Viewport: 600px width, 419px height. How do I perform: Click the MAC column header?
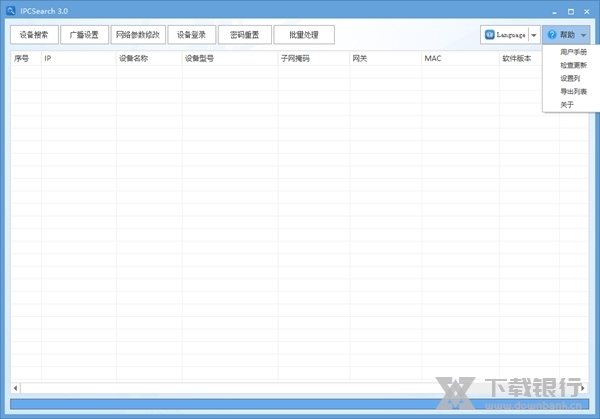[x=460, y=58]
